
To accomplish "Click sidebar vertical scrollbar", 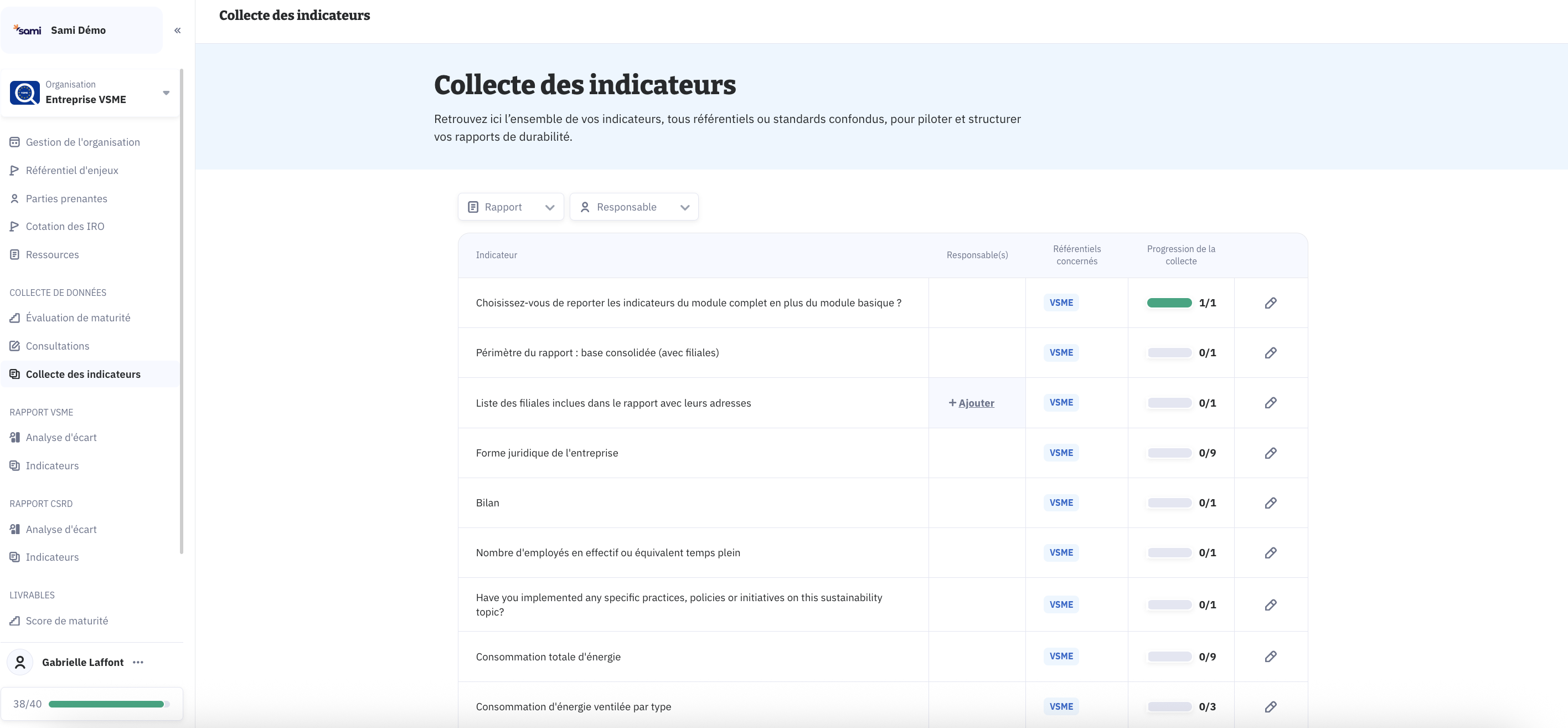I will 182,305.
